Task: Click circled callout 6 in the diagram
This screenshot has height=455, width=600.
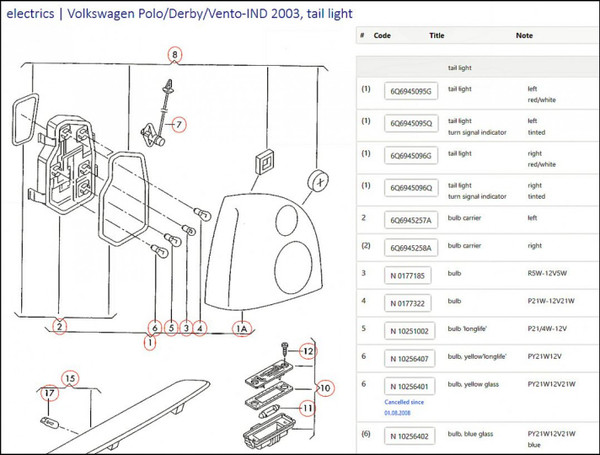Action: click(155, 327)
